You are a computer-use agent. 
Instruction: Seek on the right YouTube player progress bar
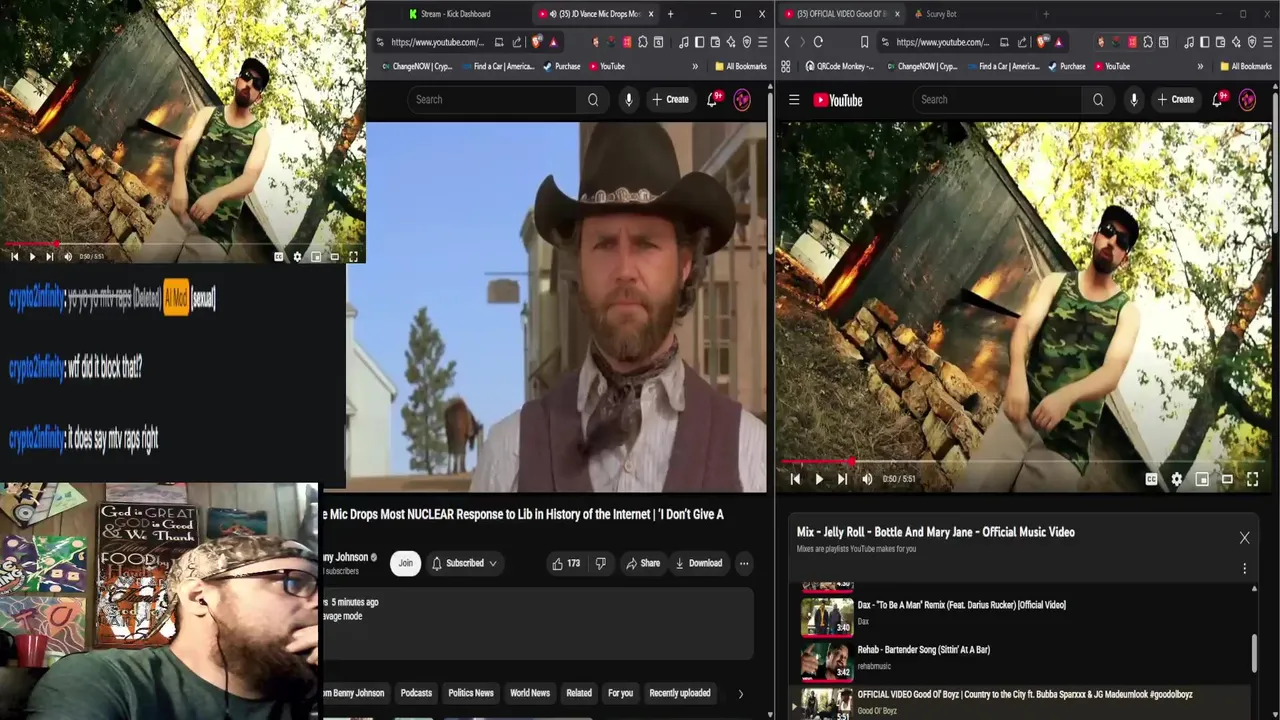tap(1023, 462)
